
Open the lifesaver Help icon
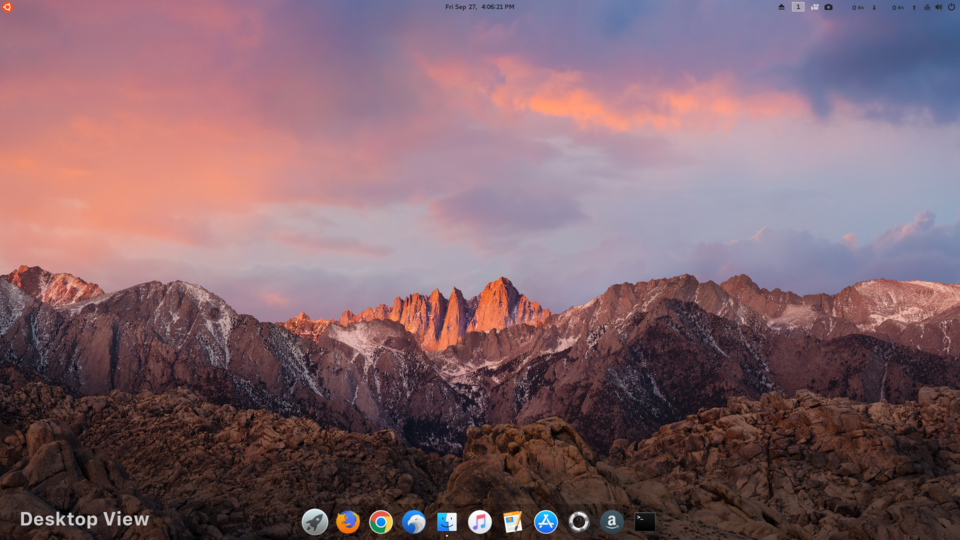point(579,522)
